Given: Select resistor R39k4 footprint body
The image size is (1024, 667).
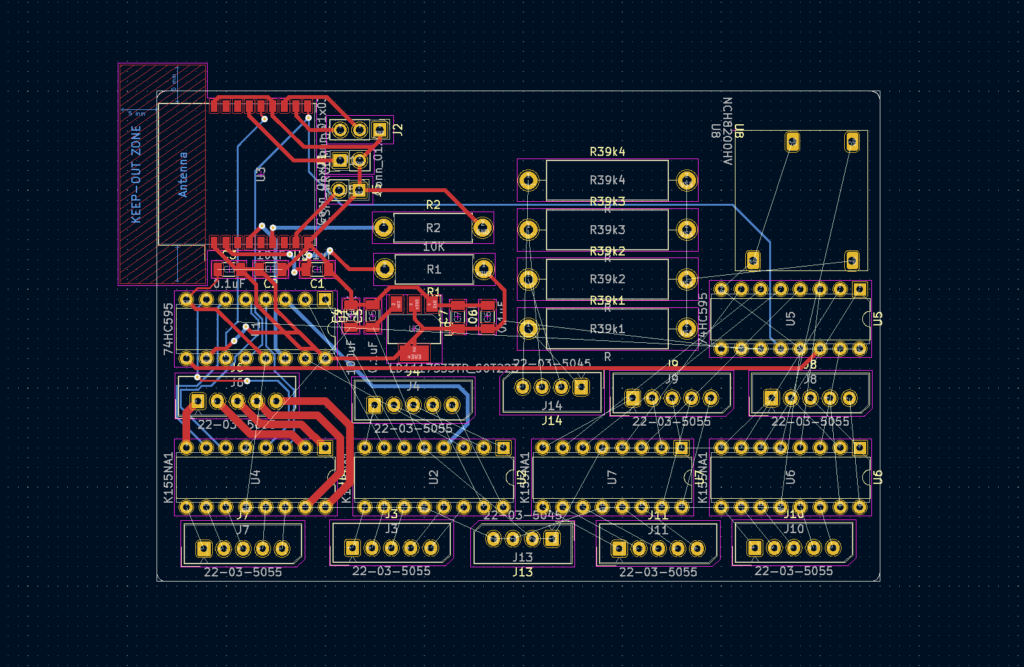Looking at the screenshot, I should click(607, 180).
